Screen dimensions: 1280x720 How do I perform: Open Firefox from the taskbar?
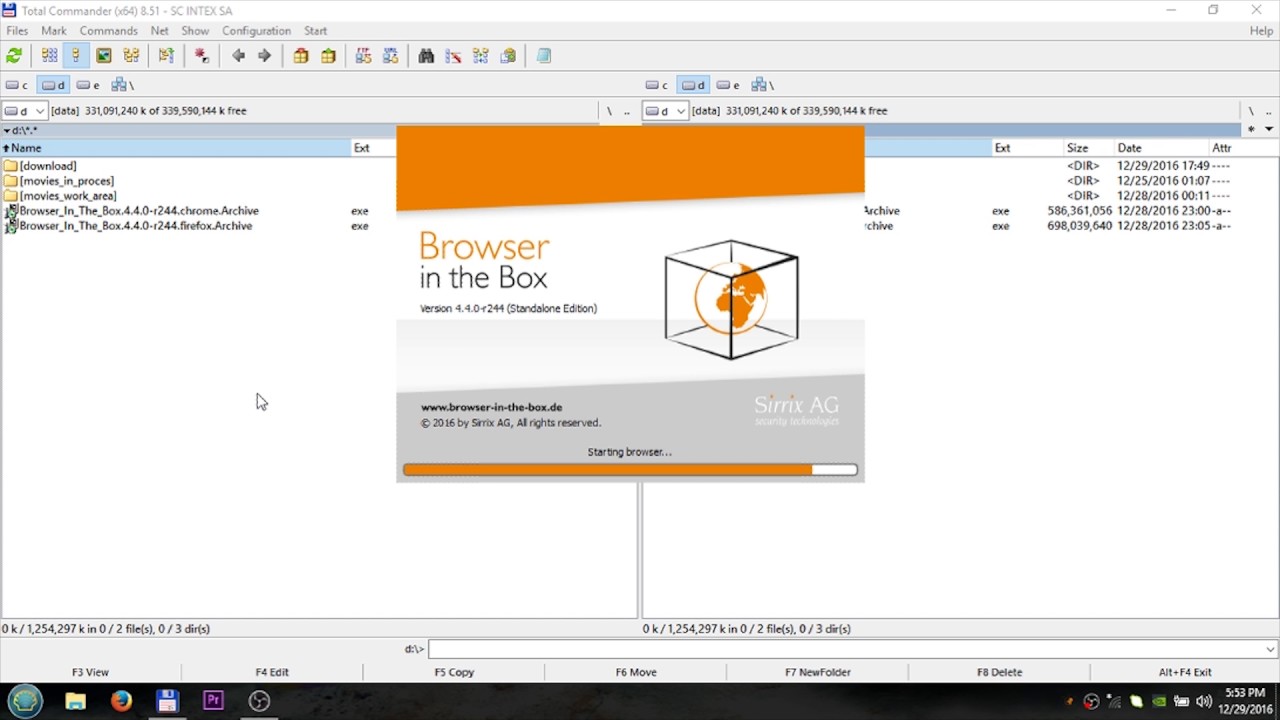point(121,701)
